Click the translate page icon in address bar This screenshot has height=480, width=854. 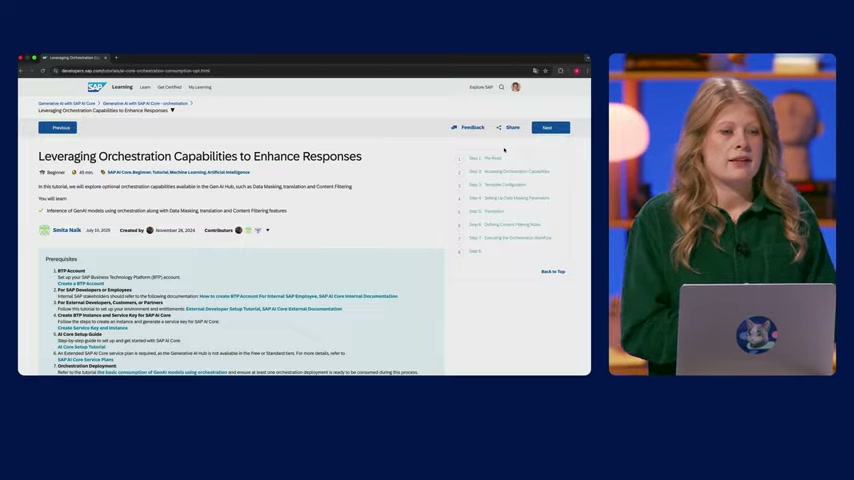(535, 71)
